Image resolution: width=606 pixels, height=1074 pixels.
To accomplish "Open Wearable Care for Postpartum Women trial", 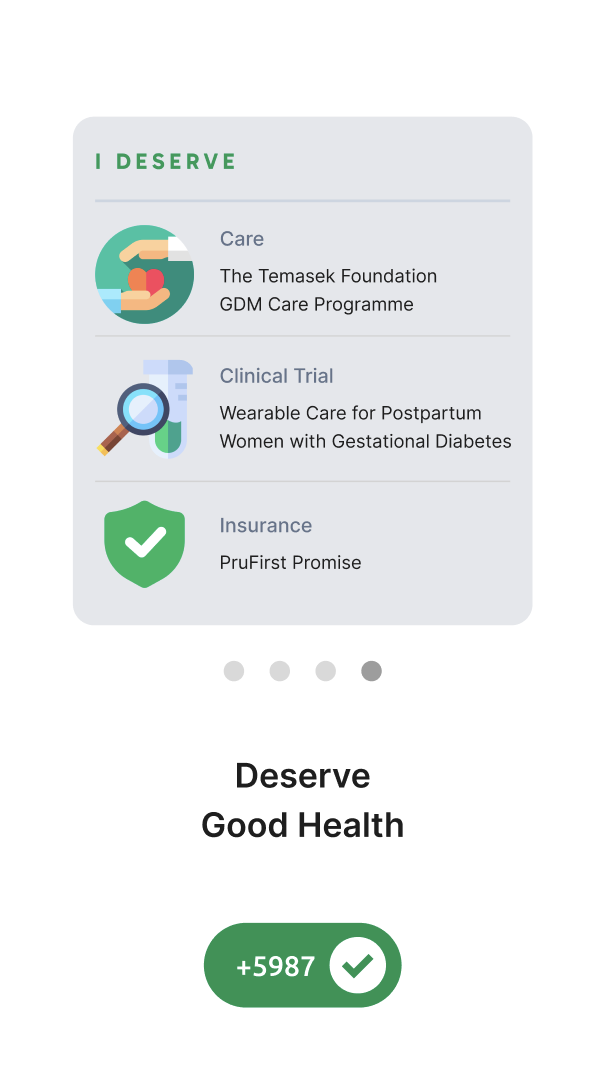I will (x=365, y=427).
